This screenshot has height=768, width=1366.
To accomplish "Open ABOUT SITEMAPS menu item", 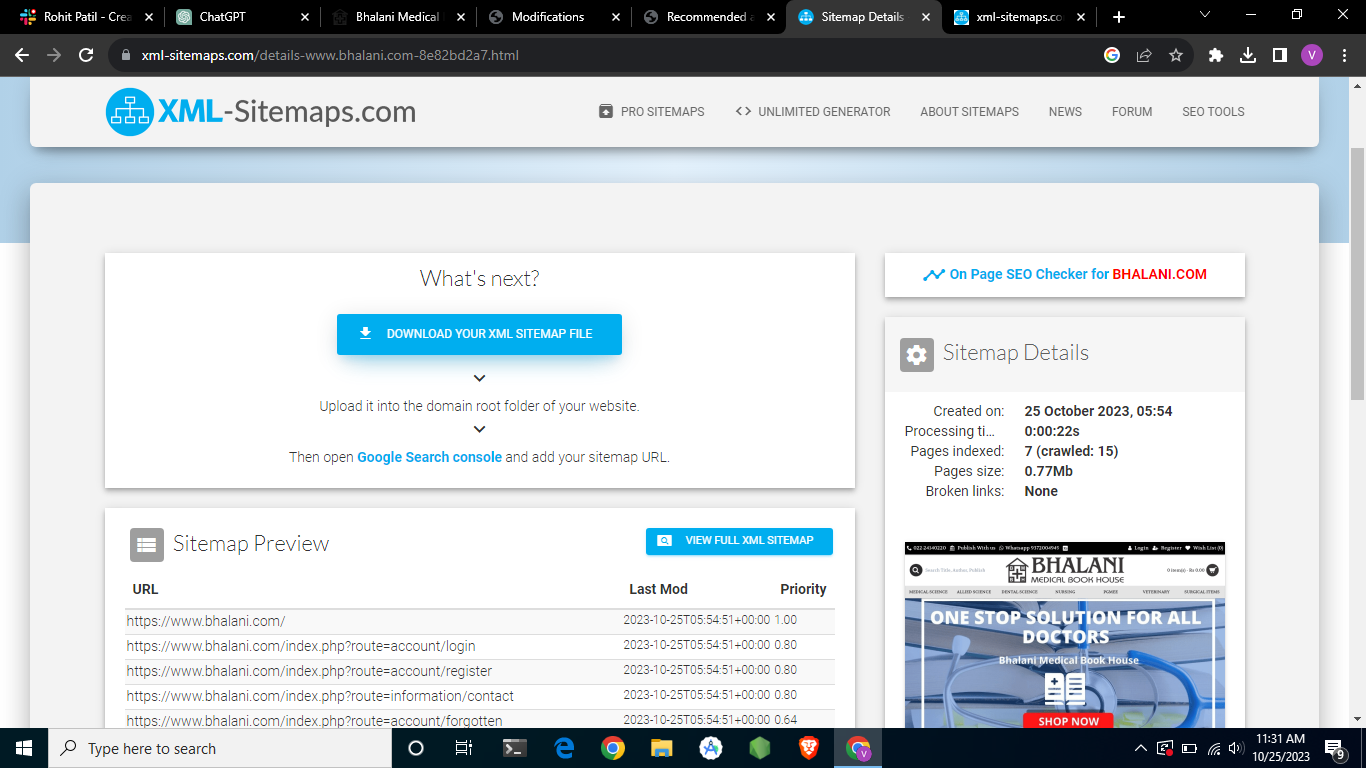I will (969, 112).
